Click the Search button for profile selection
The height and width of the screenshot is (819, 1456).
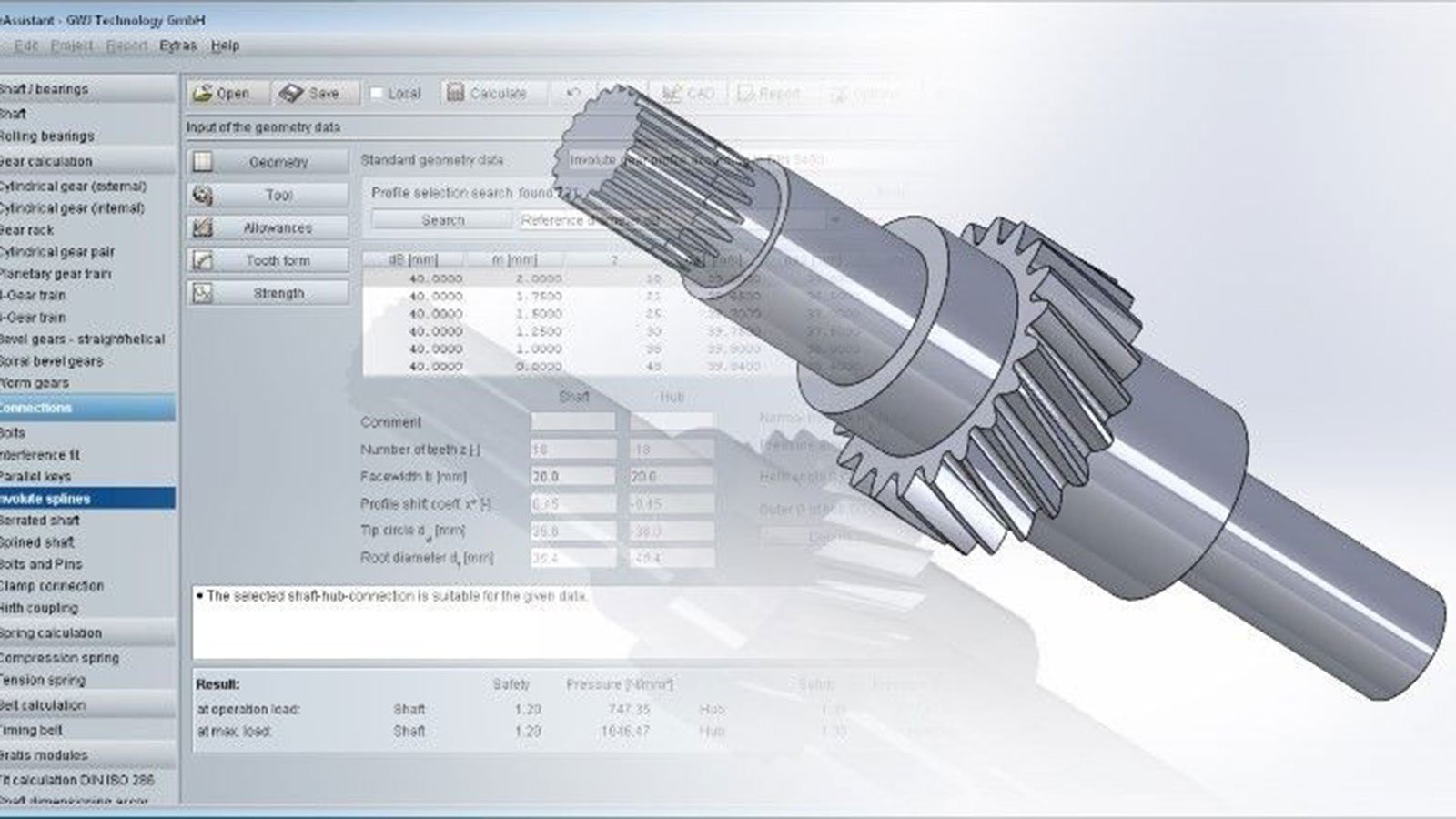pyautogui.click(x=442, y=220)
